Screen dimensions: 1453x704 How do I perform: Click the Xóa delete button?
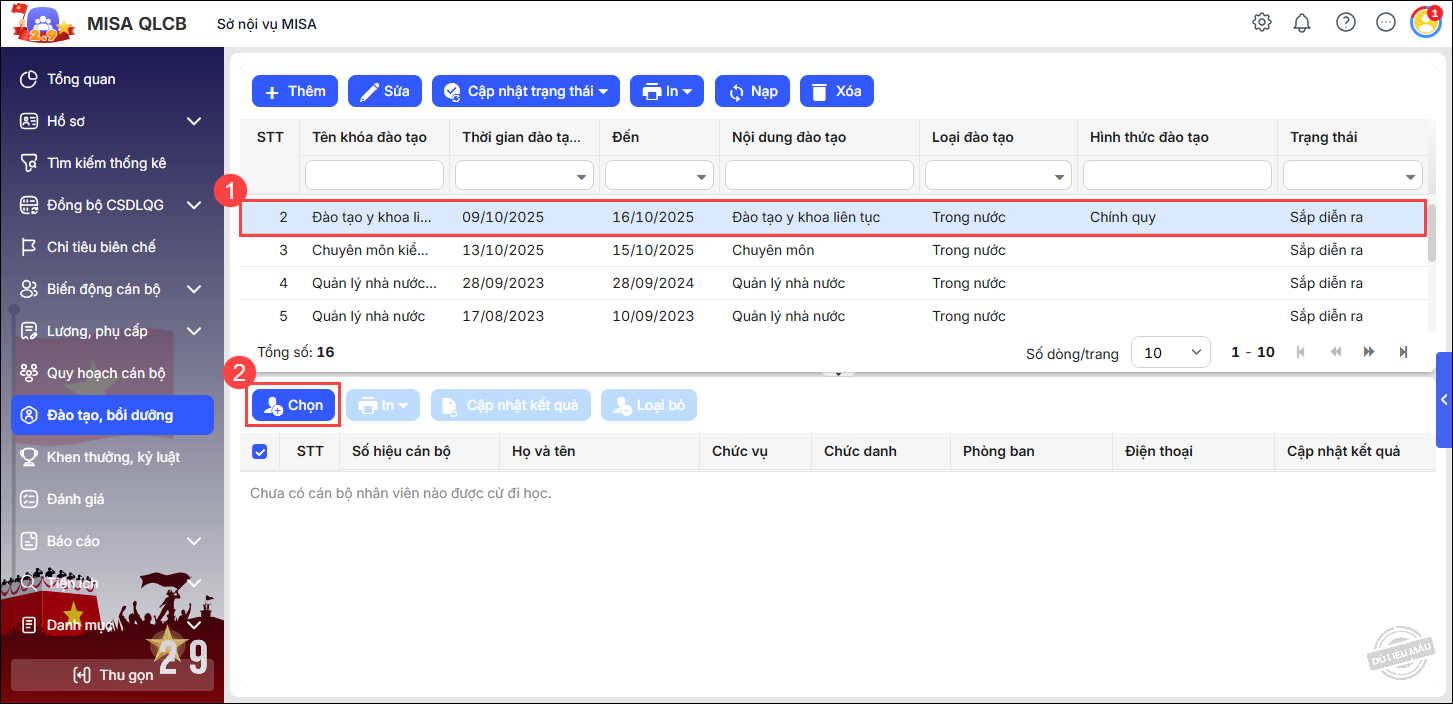pos(837,91)
